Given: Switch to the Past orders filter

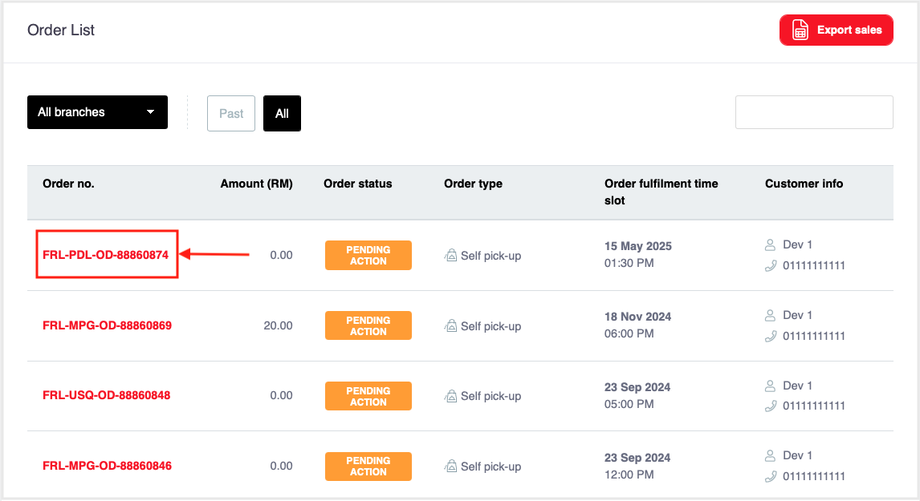Looking at the screenshot, I should click(231, 114).
